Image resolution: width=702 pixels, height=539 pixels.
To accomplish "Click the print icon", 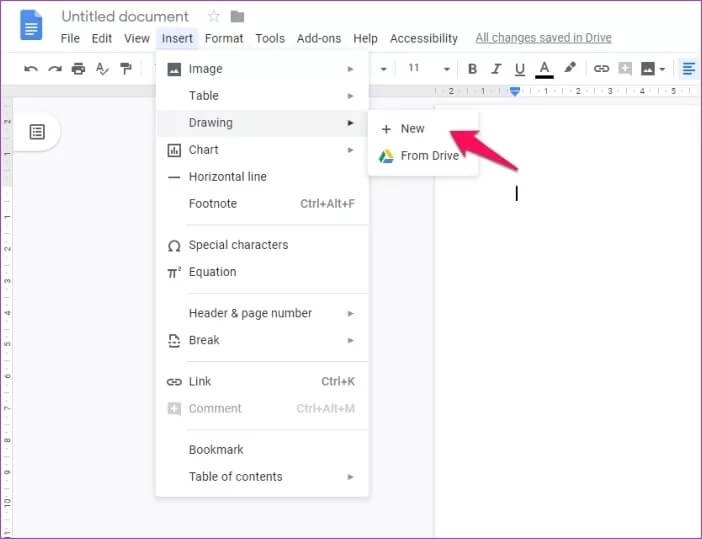I will pyautogui.click(x=78, y=69).
